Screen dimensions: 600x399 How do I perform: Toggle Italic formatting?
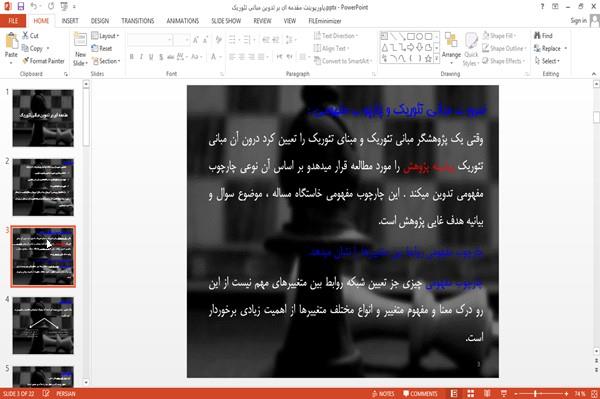[x=141, y=57]
